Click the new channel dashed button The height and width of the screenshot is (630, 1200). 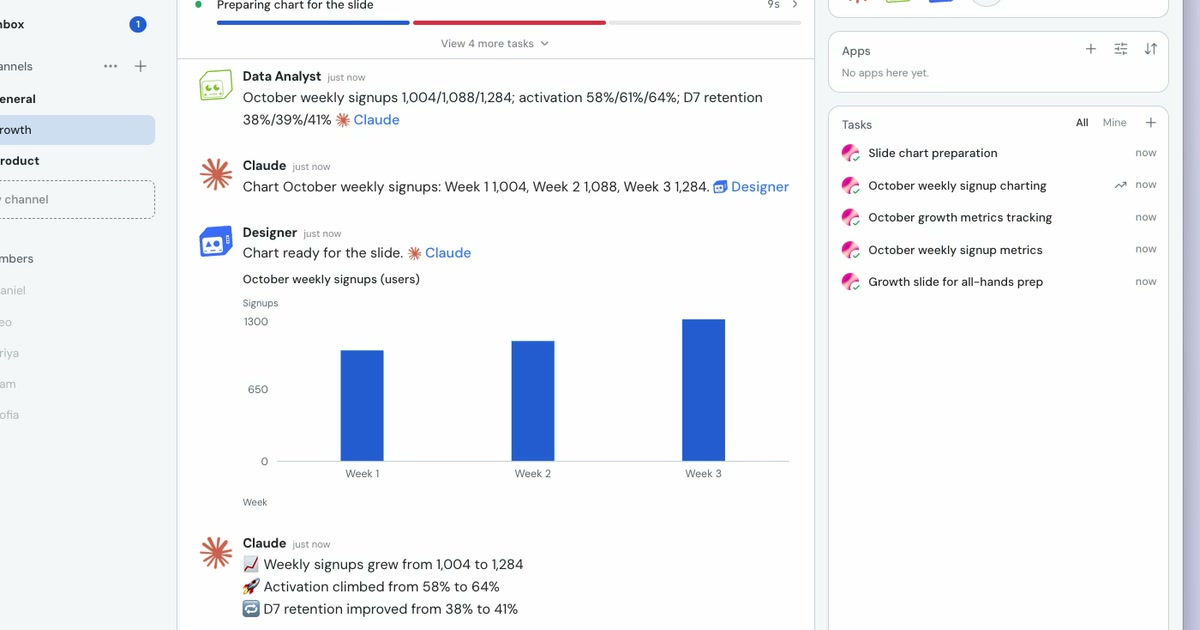pos(77,199)
